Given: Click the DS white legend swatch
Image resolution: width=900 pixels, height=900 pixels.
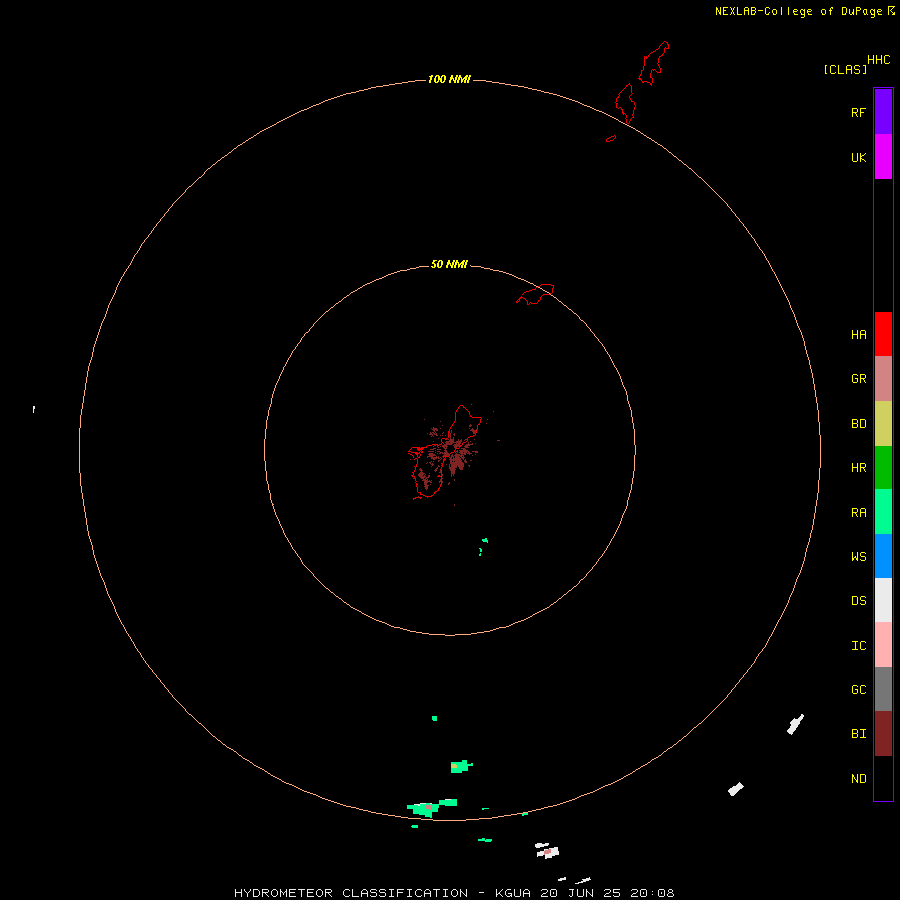Looking at the screenshot, I should click(x=883, y=600).
